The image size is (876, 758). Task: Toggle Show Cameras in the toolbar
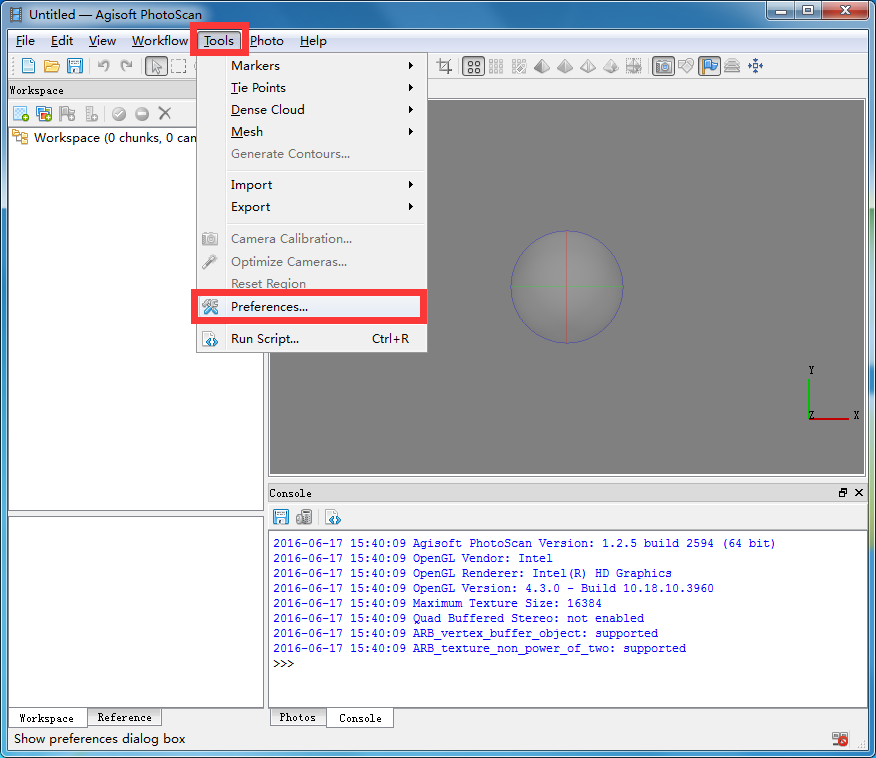pyautogui.click(x=663, y=66)
